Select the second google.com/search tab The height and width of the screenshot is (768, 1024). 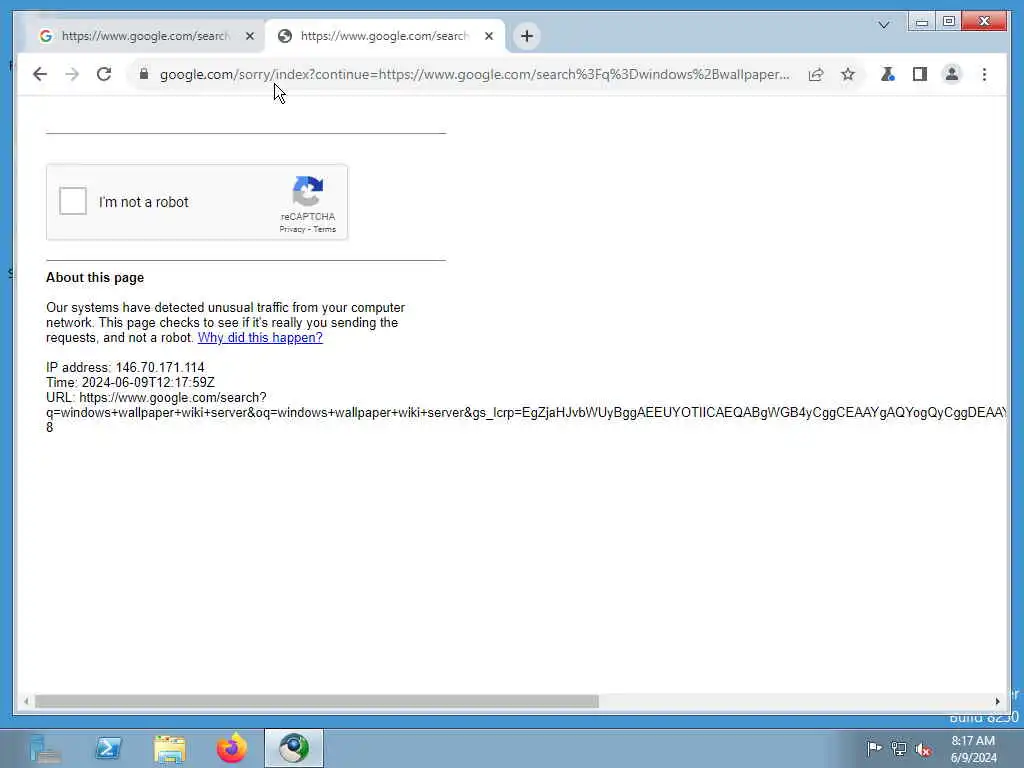384,36
